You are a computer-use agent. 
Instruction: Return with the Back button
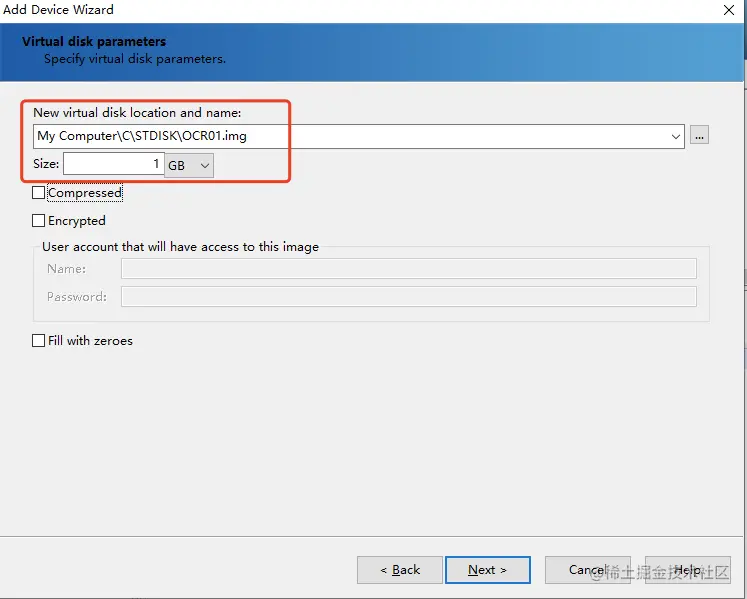click(x=400, y=570)
